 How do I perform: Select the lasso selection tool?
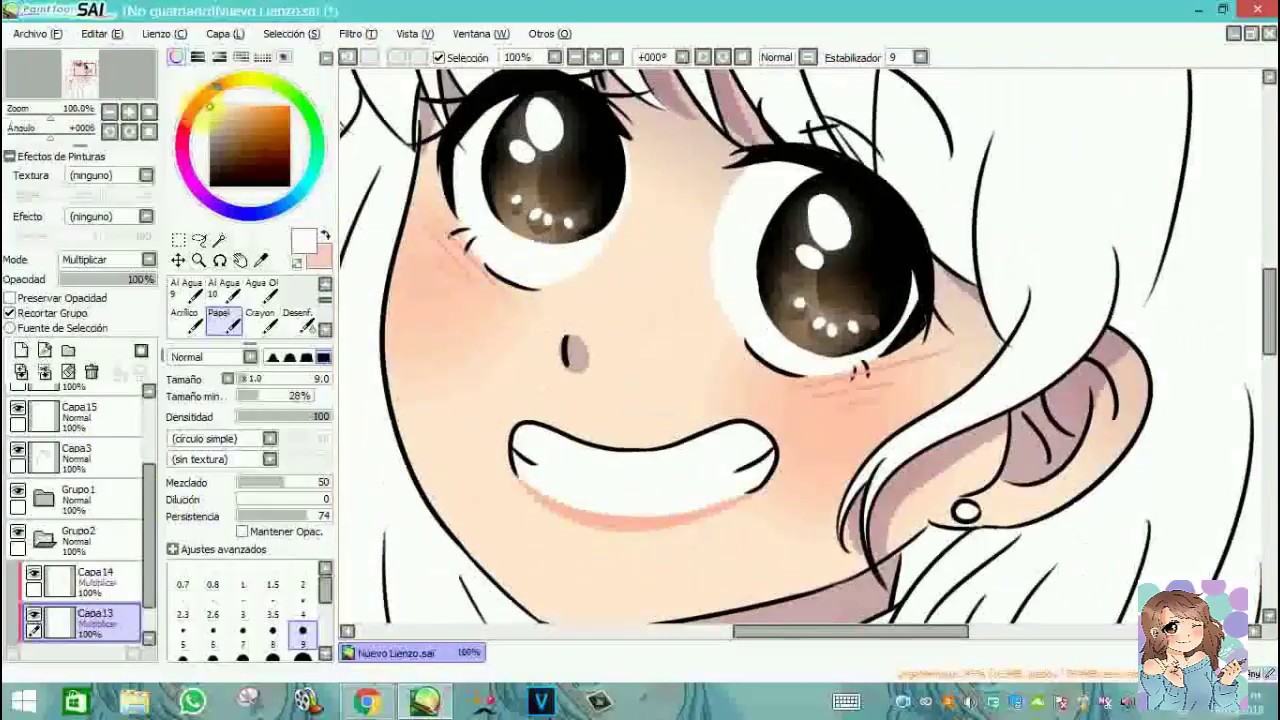(199, 240)
